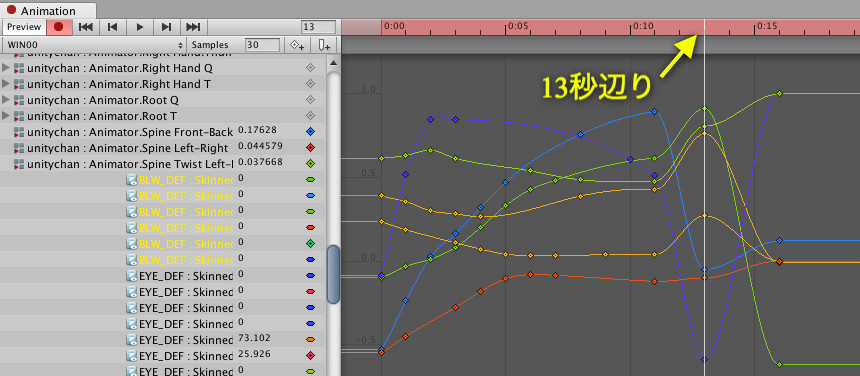
Task: Click the property list scrollbar handle
Action: 333,274
